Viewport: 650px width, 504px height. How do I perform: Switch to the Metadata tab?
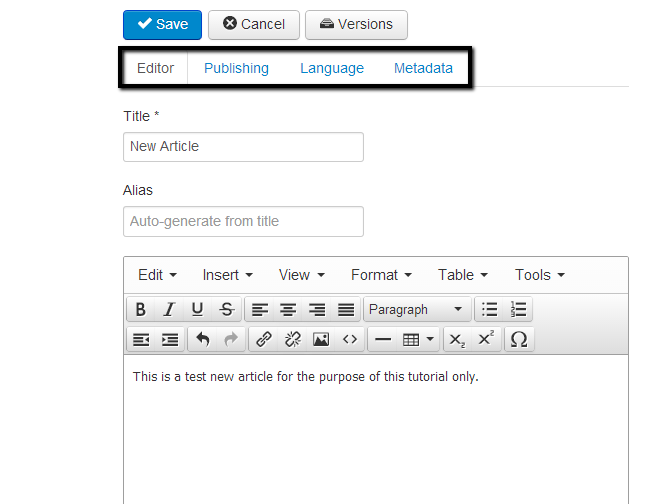pos(423,69)
